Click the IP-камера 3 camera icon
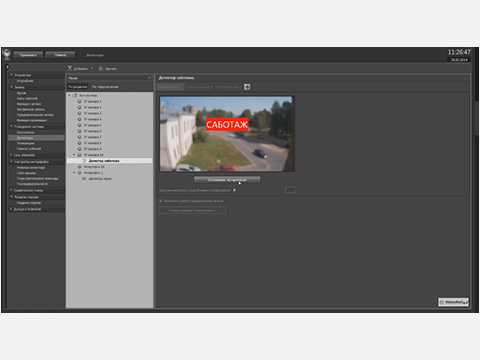Screen dimensions: 480x360 click(x=79, y=113)
